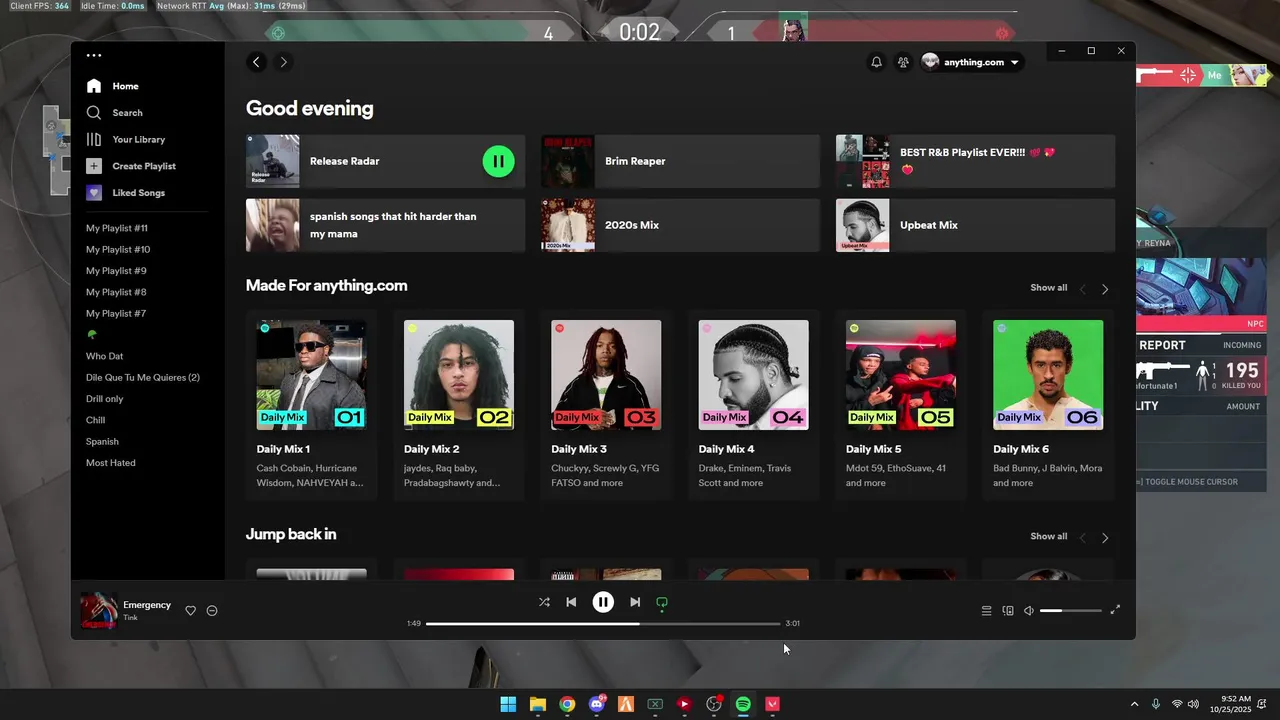Open the three-dot app menu
Viewport: 1280px width, 720px height.
tap(94, 56)
